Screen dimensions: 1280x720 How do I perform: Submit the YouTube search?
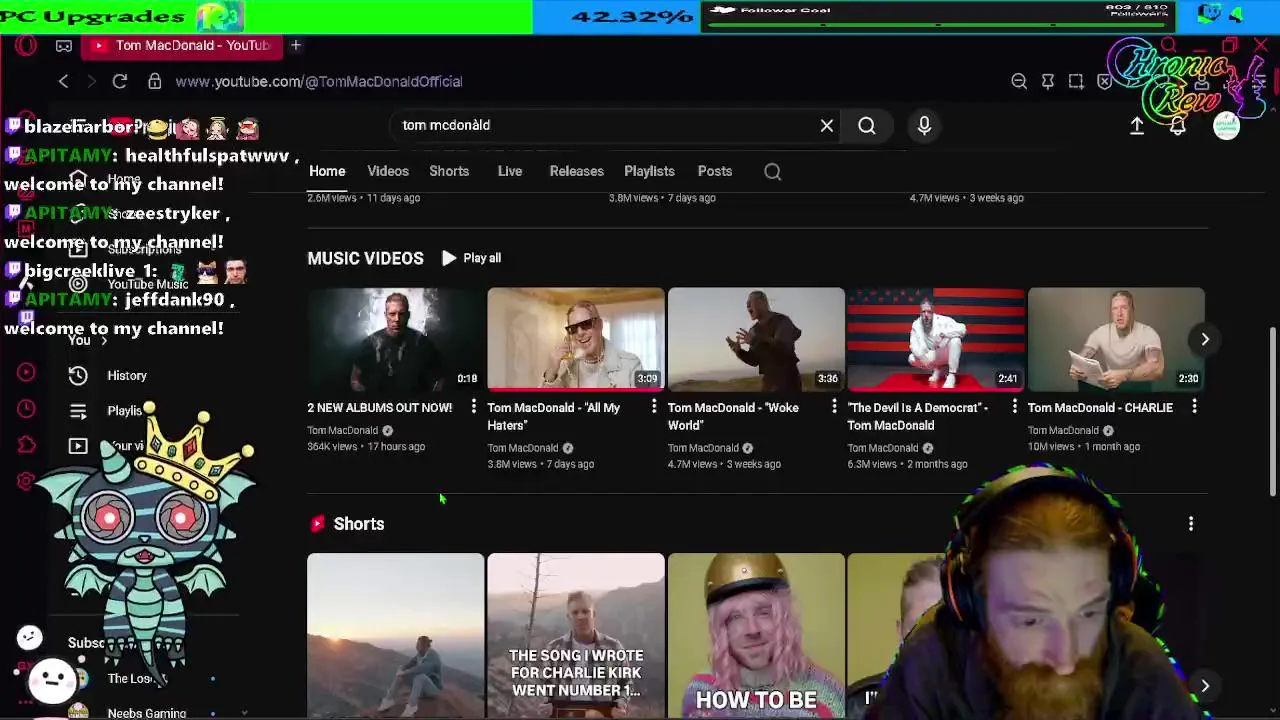(x=867, y=125)
